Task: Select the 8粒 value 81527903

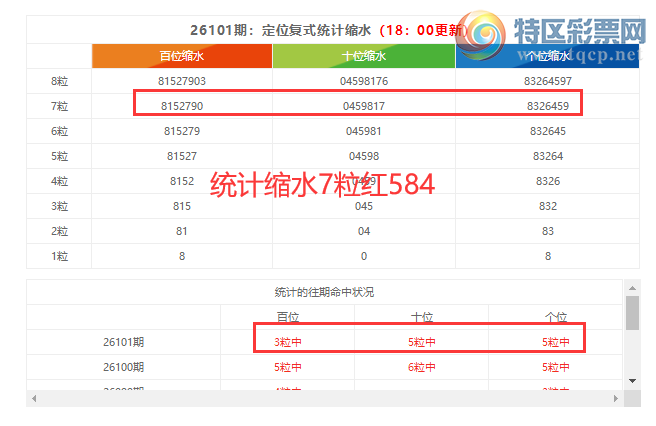Action: click(x=182, y=81)
